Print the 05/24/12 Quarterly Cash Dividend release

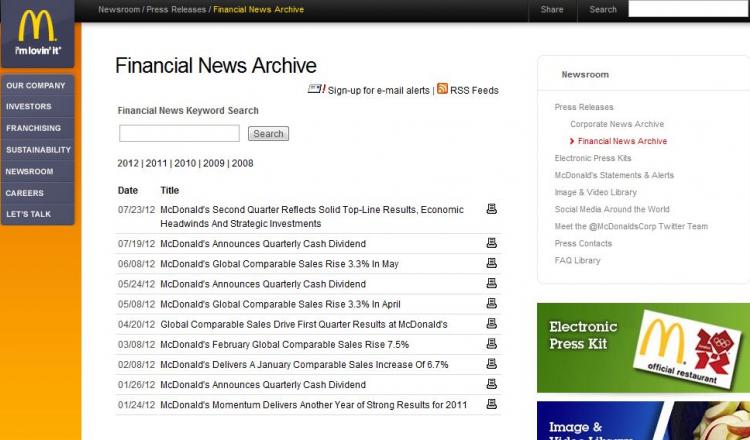coord(491,283)
